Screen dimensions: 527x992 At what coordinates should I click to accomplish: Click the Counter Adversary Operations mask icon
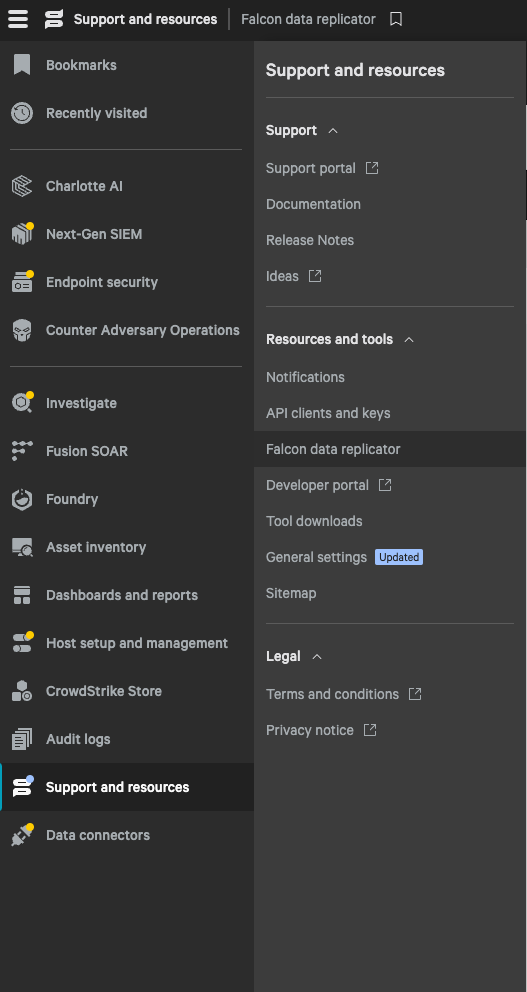22,330
